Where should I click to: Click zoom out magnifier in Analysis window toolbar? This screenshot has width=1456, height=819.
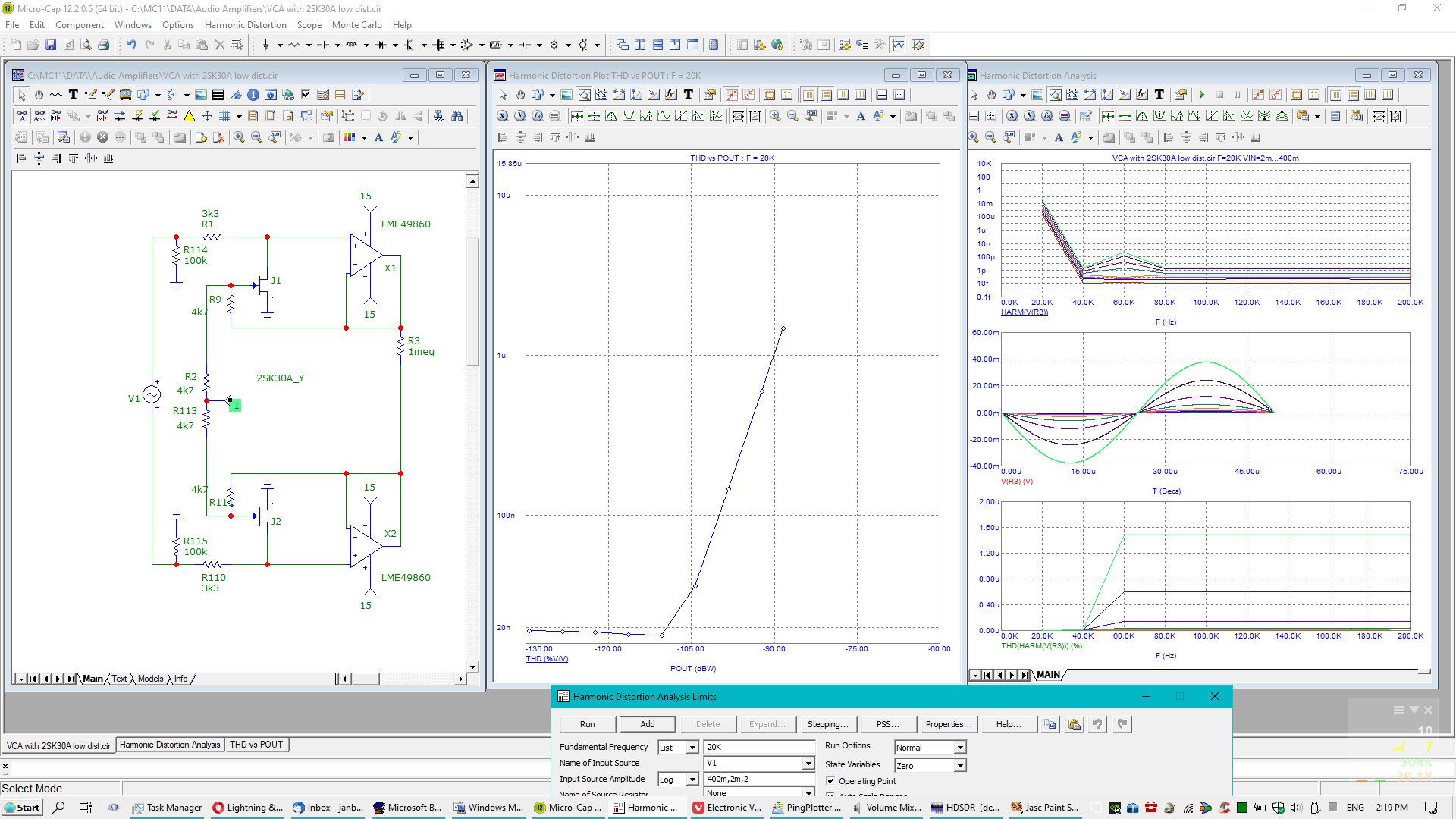[x=991, y=137]
